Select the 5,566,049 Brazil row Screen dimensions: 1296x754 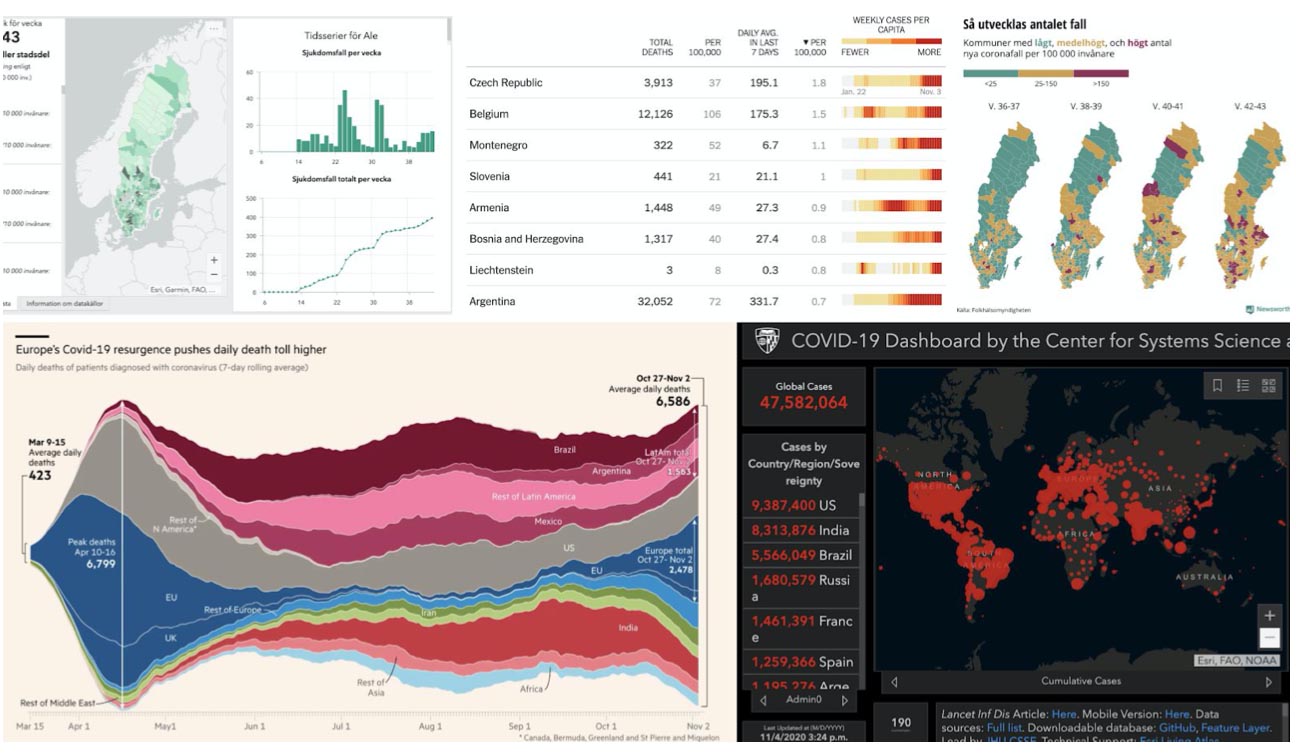[x=801, y=556]
